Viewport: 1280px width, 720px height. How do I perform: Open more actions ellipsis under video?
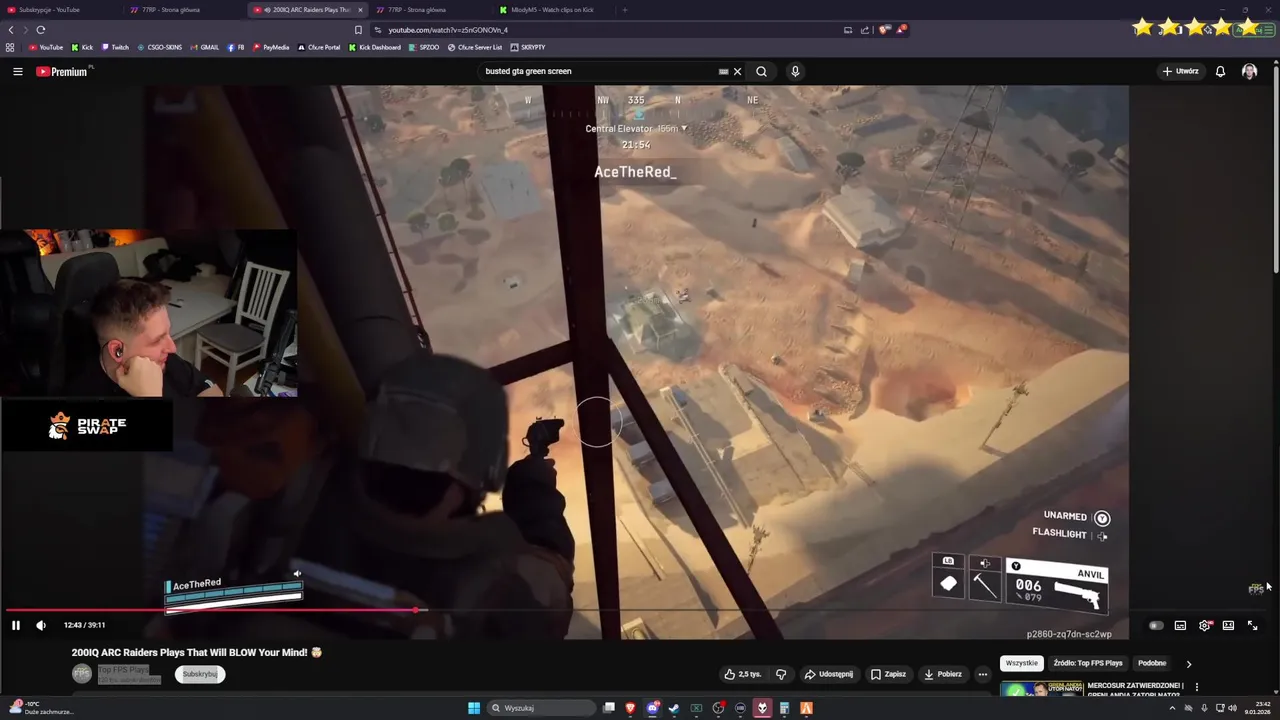click(x=983, y=674)
